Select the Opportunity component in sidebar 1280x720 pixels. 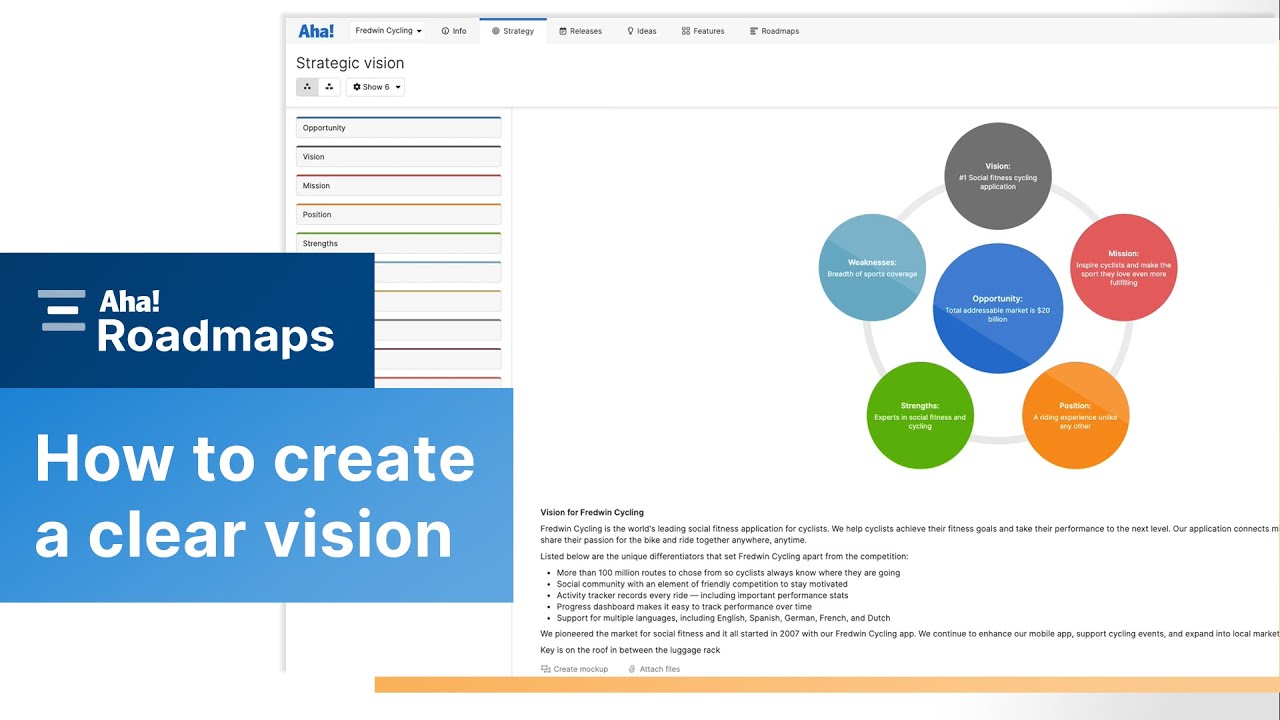click(x=398, y=128)
